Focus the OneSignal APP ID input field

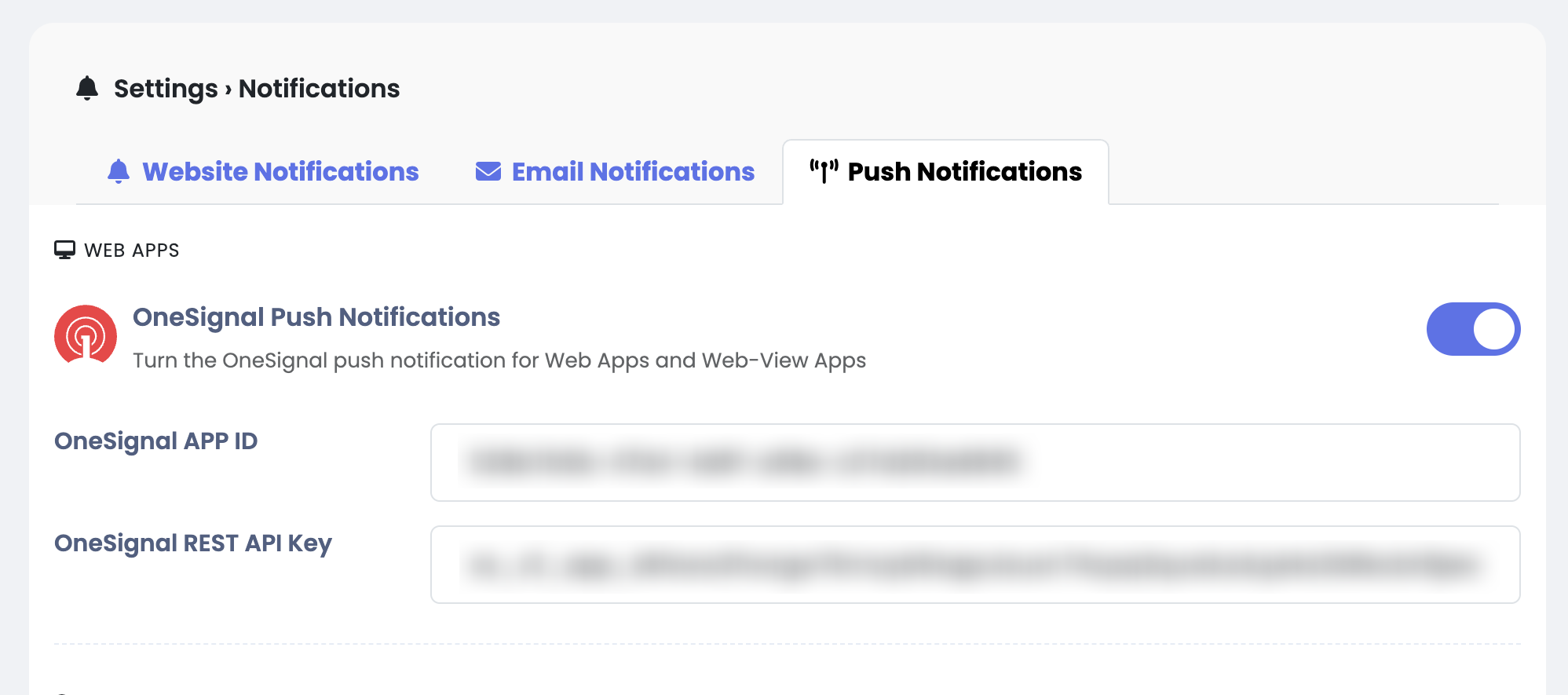[974, 463]
